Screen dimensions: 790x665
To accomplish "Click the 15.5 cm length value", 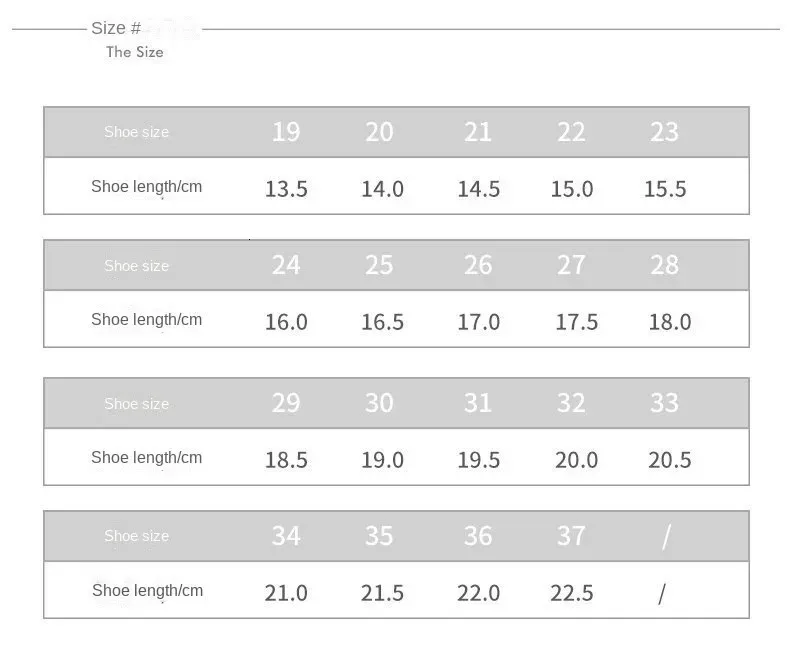I will [665, 189].
